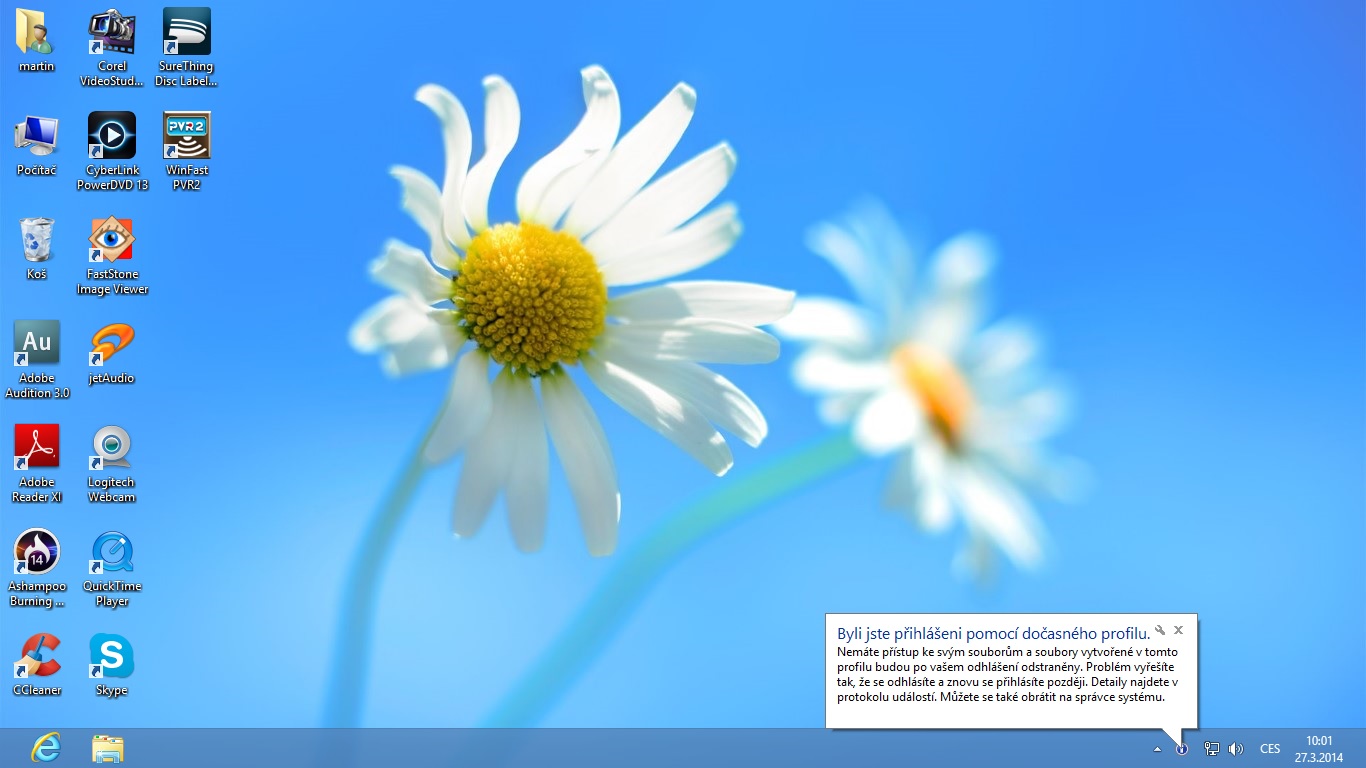Open notification options via the wrench icon

[1160, 630]
